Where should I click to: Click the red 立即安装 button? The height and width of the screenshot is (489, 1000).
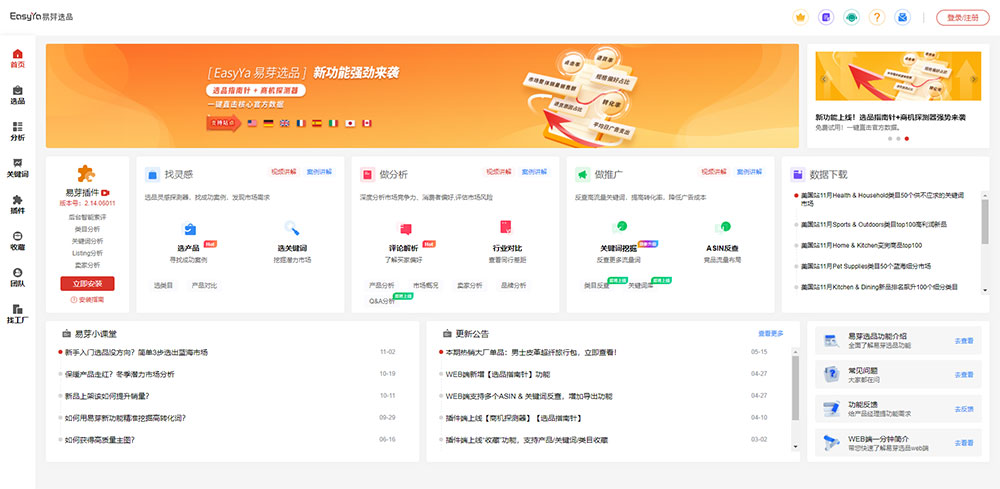click(x=87, y=283)
